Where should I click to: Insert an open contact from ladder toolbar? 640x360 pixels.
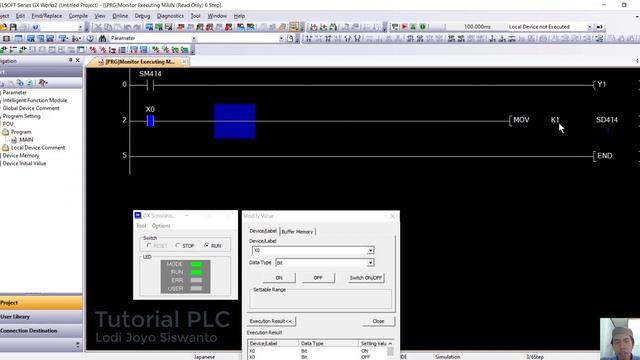pos(309,38)
